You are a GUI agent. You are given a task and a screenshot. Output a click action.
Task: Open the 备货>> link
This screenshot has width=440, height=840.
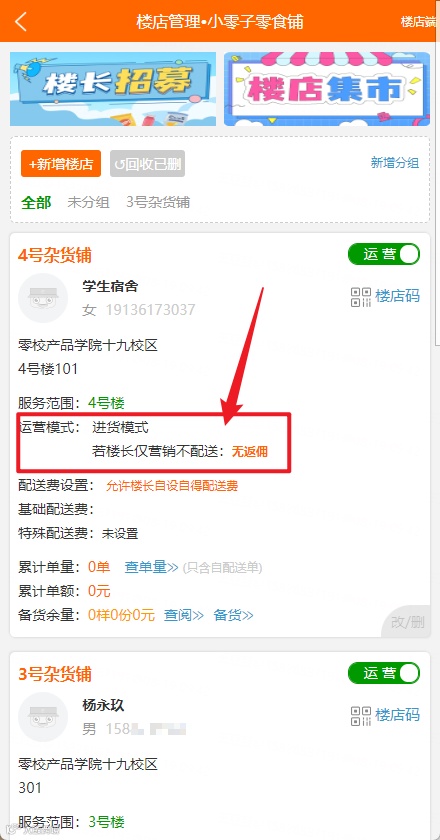tap(233, 616)
